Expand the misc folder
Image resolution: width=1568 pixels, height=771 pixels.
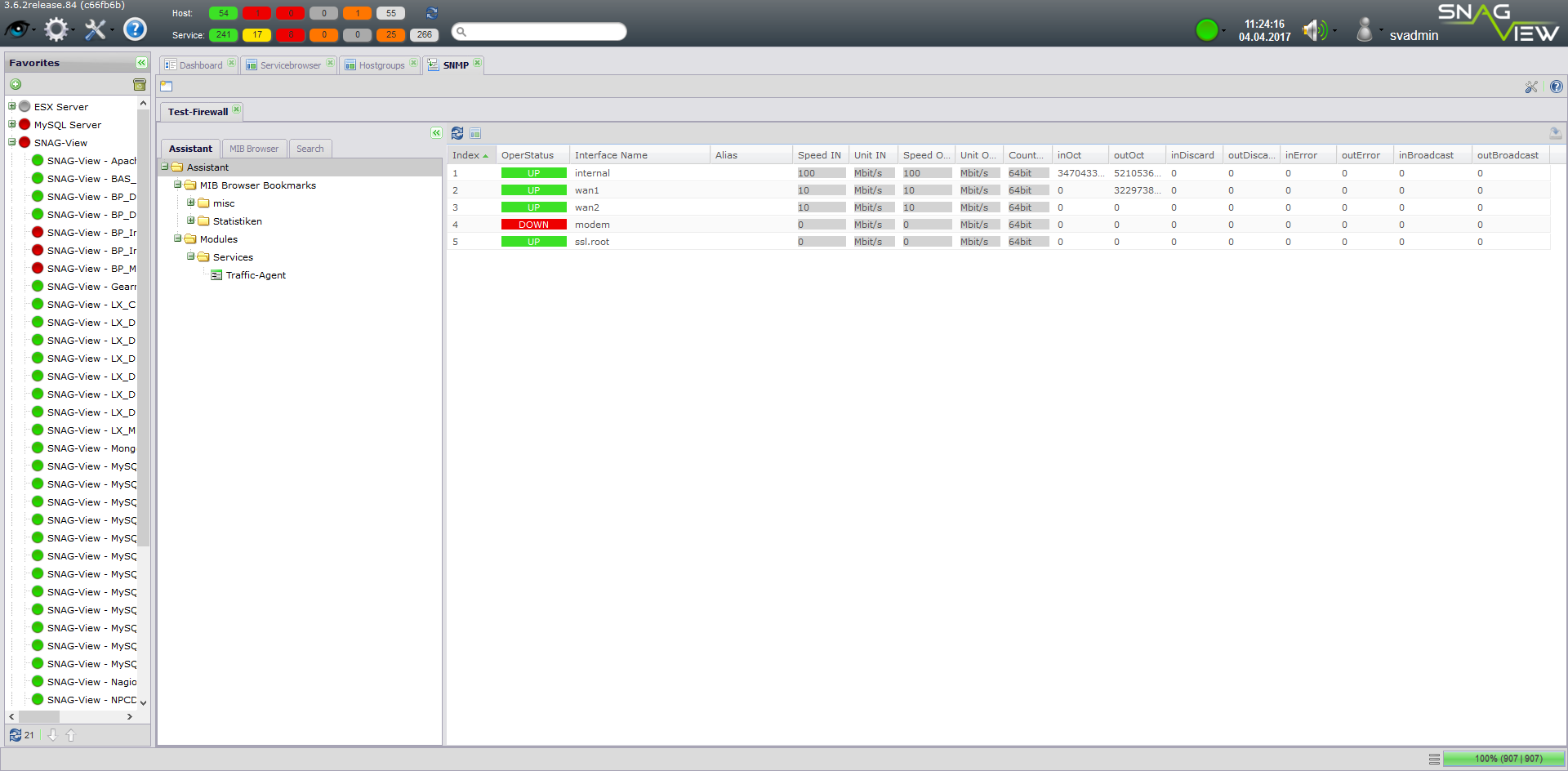click(191, 203)
